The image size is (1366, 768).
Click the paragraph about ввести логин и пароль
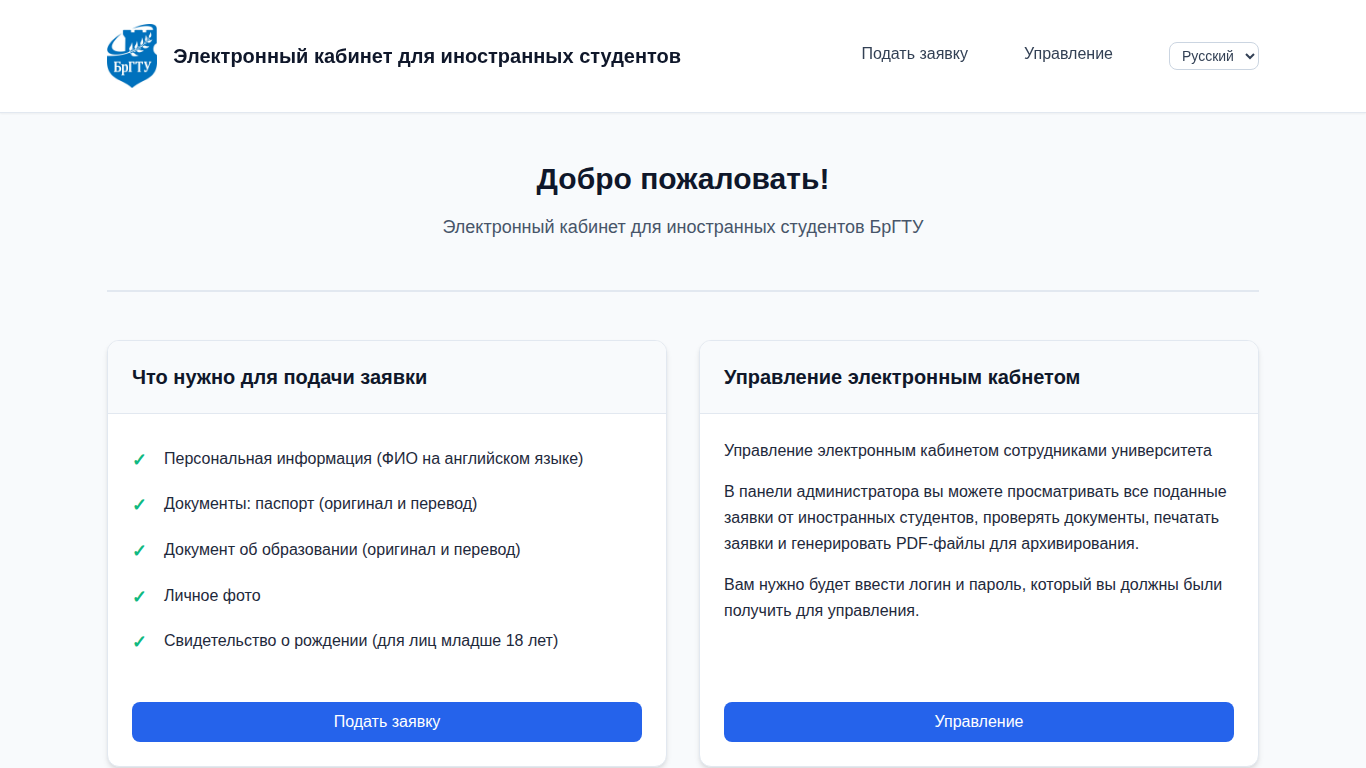click(x=973, y=598)
